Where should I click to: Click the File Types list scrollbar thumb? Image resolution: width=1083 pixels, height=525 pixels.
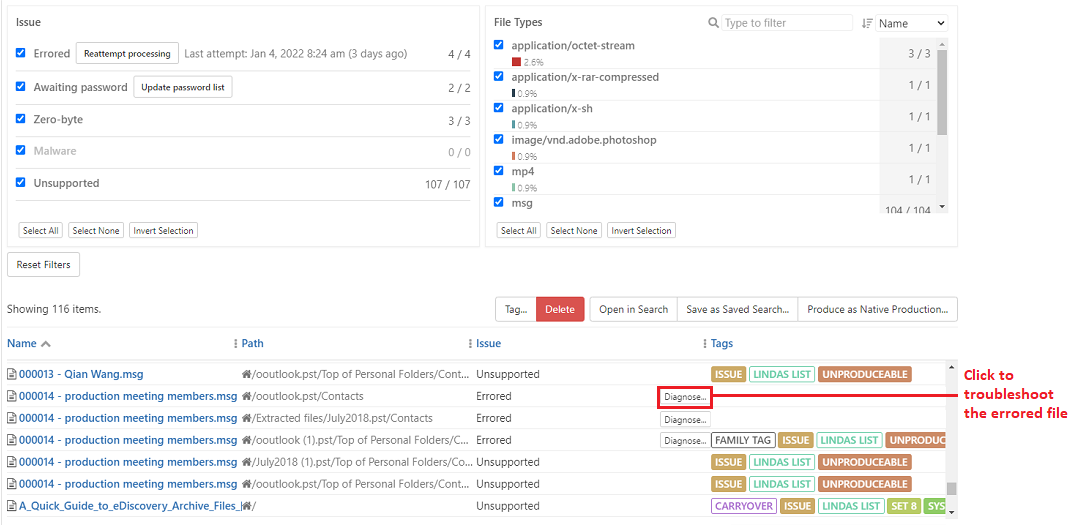[942, 92]
